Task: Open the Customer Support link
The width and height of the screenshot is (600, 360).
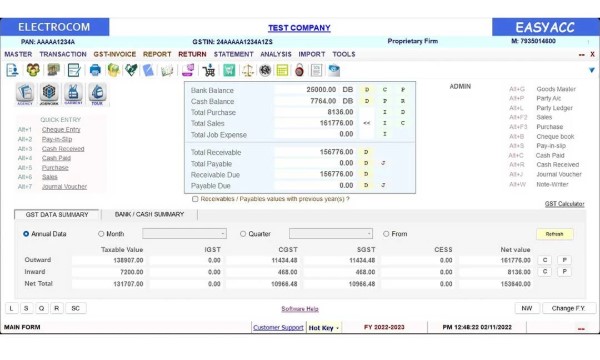Action: pyautogui.click(x=278, y=328)
